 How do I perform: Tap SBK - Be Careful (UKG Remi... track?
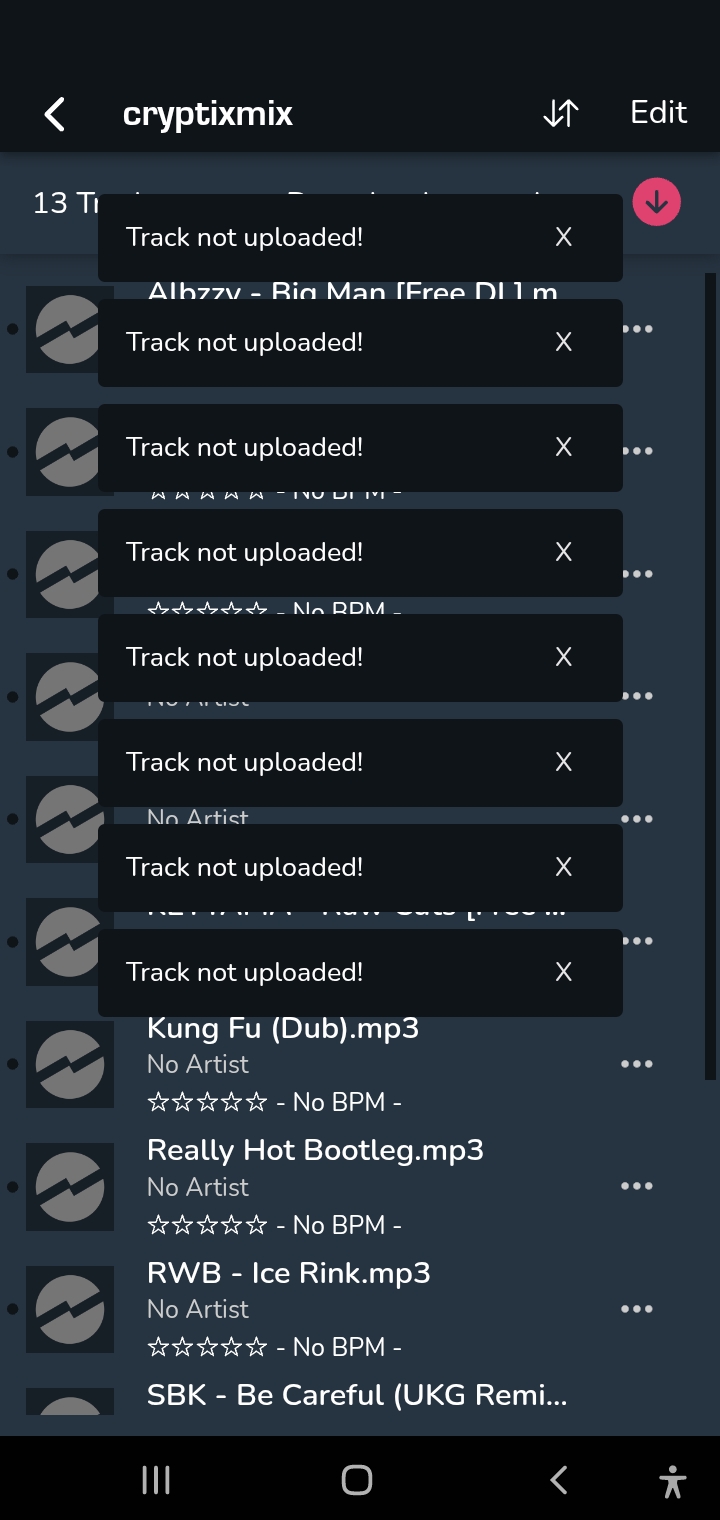pos(357,1395)
